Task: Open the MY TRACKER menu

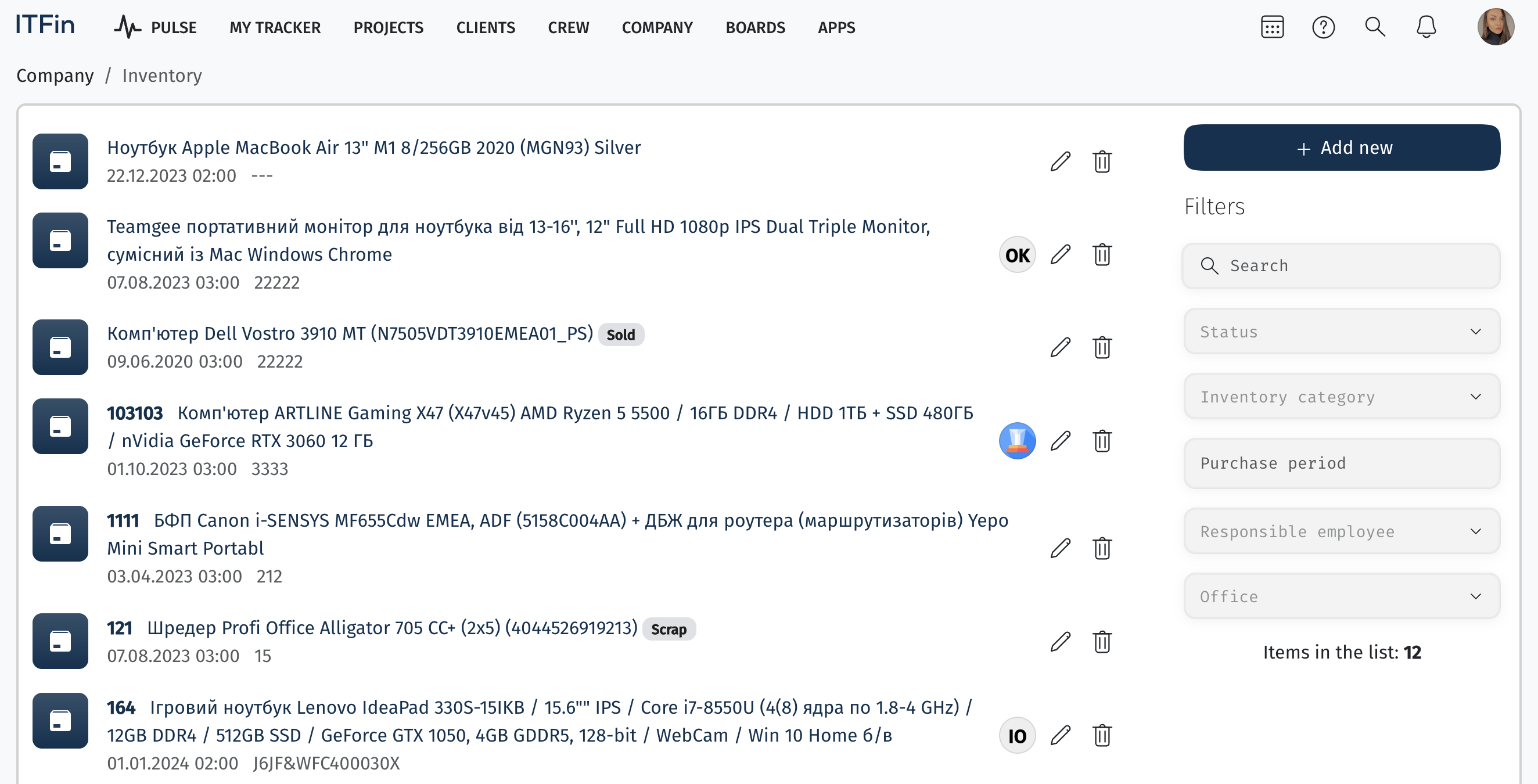Action: pyautogui.click(x=275, y=27)
